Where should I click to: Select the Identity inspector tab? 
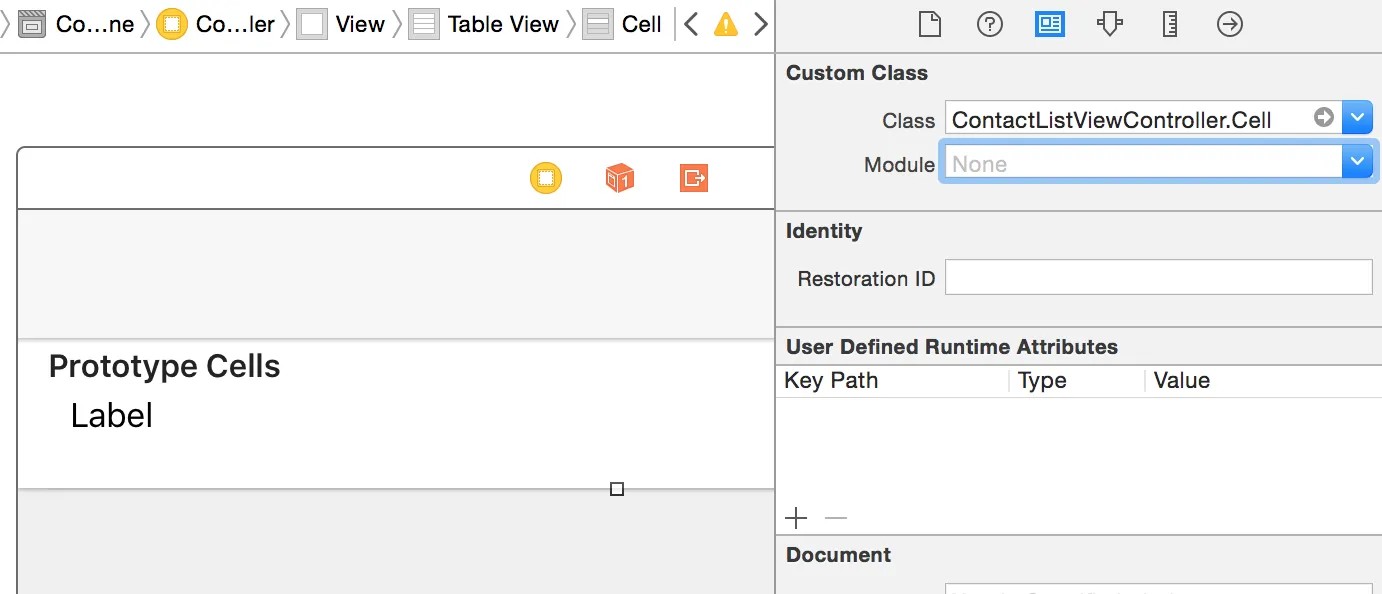(x=1049, y=24)
